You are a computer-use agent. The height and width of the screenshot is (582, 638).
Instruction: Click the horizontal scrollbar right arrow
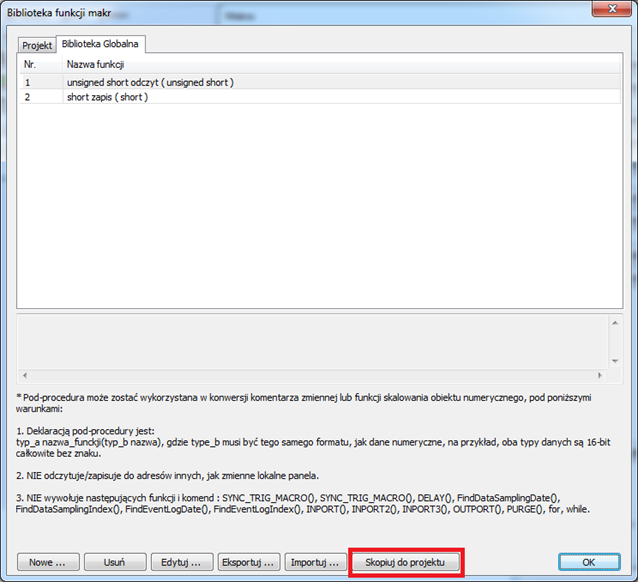600,375
